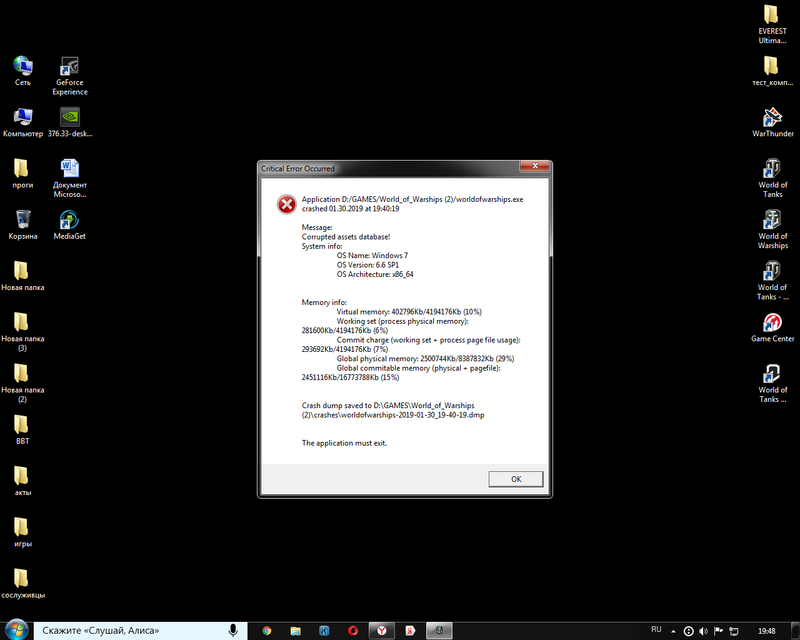This screenshot has height=640, width=800.
Task: Switch to World of Warships taskbar button
Action: [439, 631]
